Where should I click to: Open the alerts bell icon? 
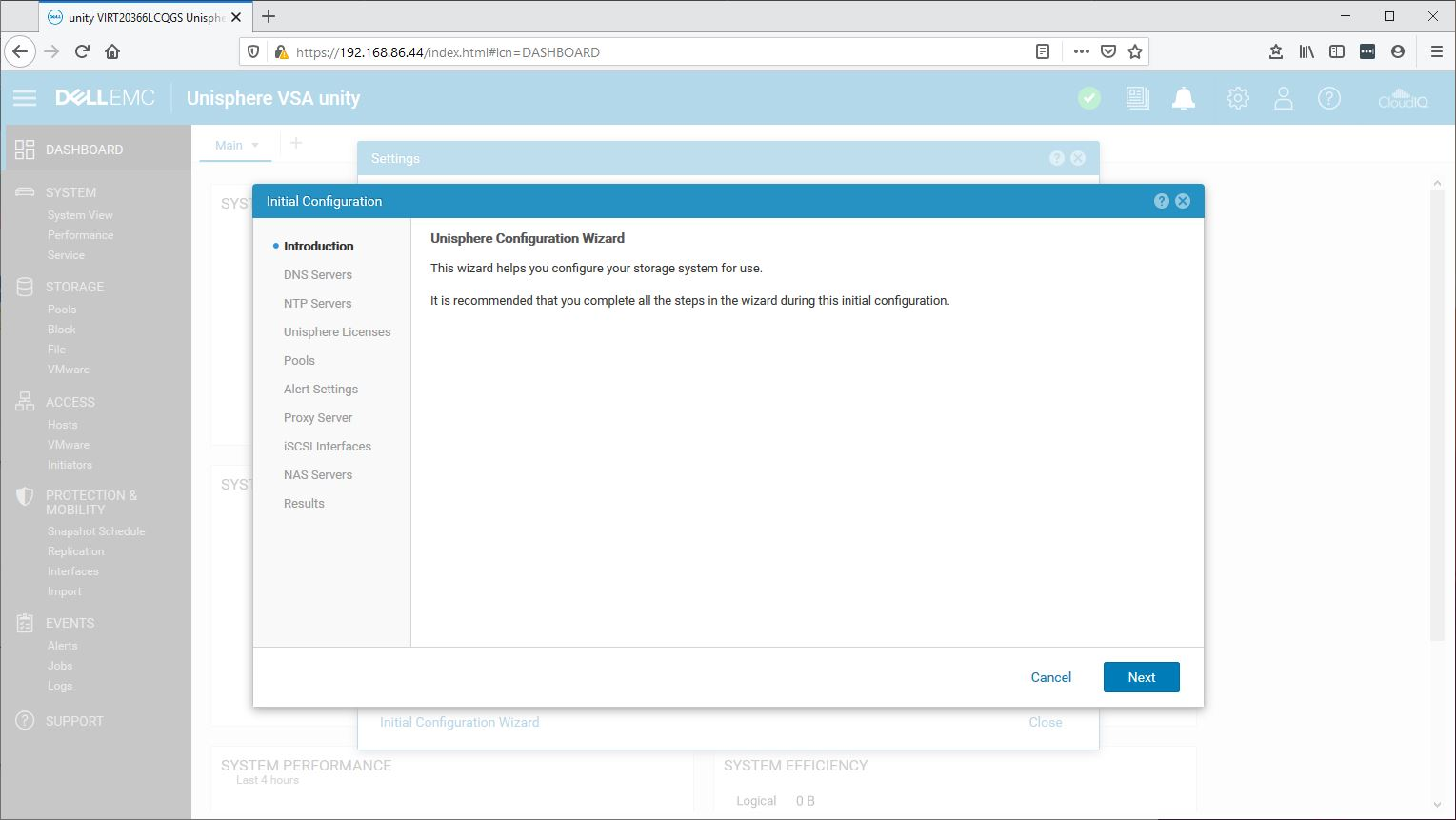click(1184, 98)
